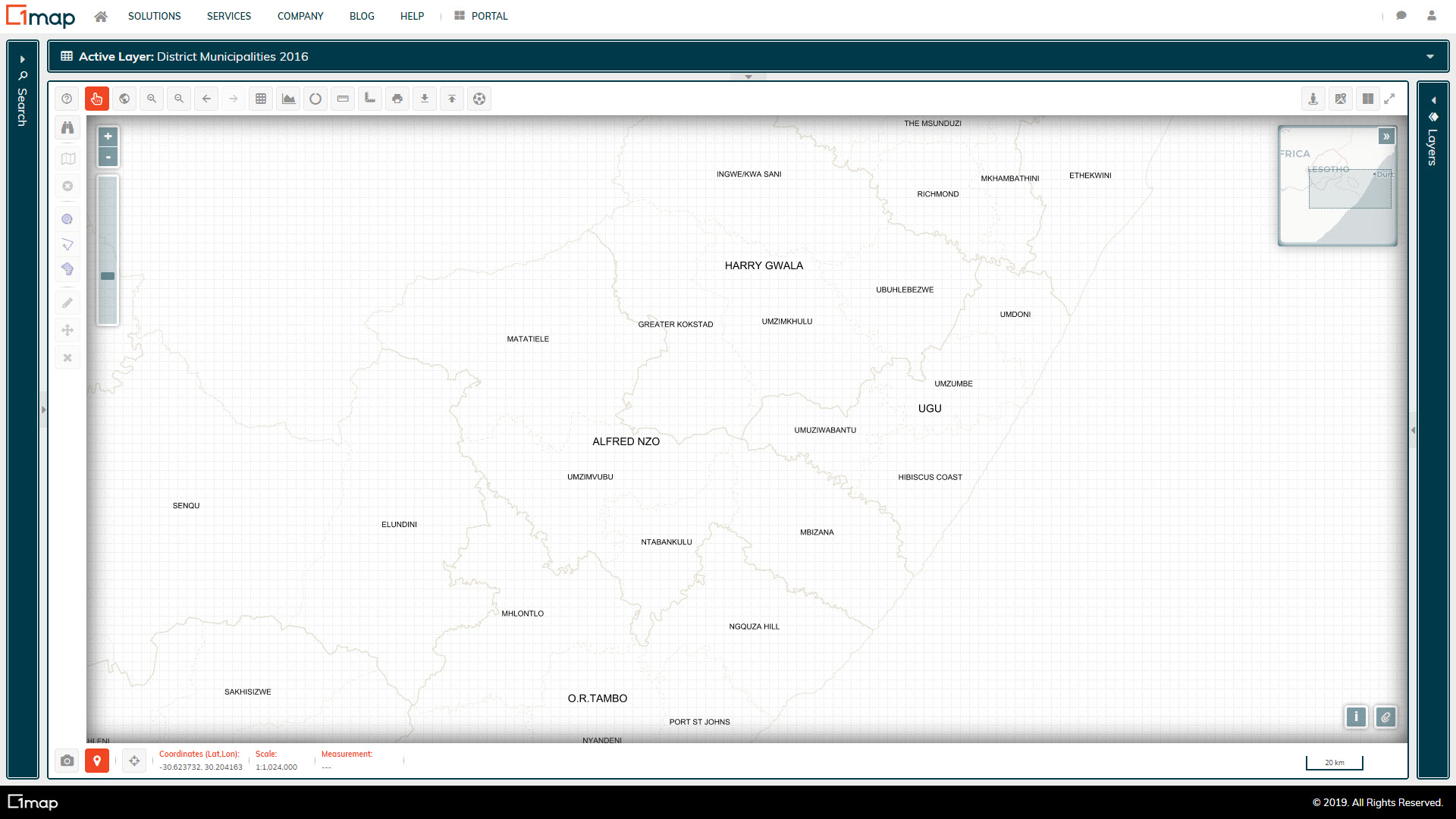Go to previous map extent arrow
The image size is (1456, 819).
206,99
